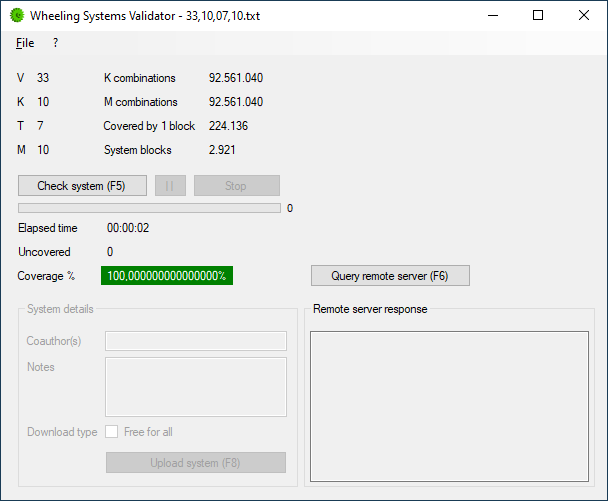
Task: Click the green app icon in title bar
Action: [x=17, y=16]
